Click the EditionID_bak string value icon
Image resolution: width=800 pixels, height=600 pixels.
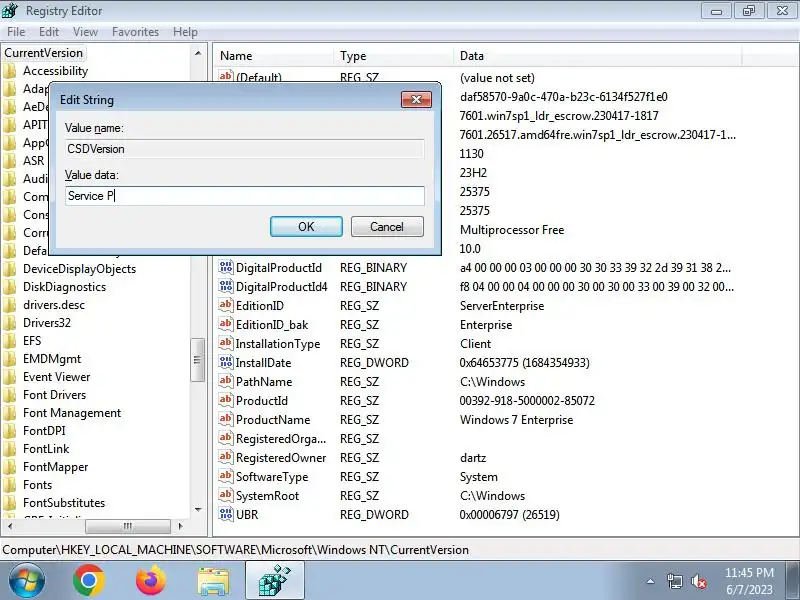(226, 323)
